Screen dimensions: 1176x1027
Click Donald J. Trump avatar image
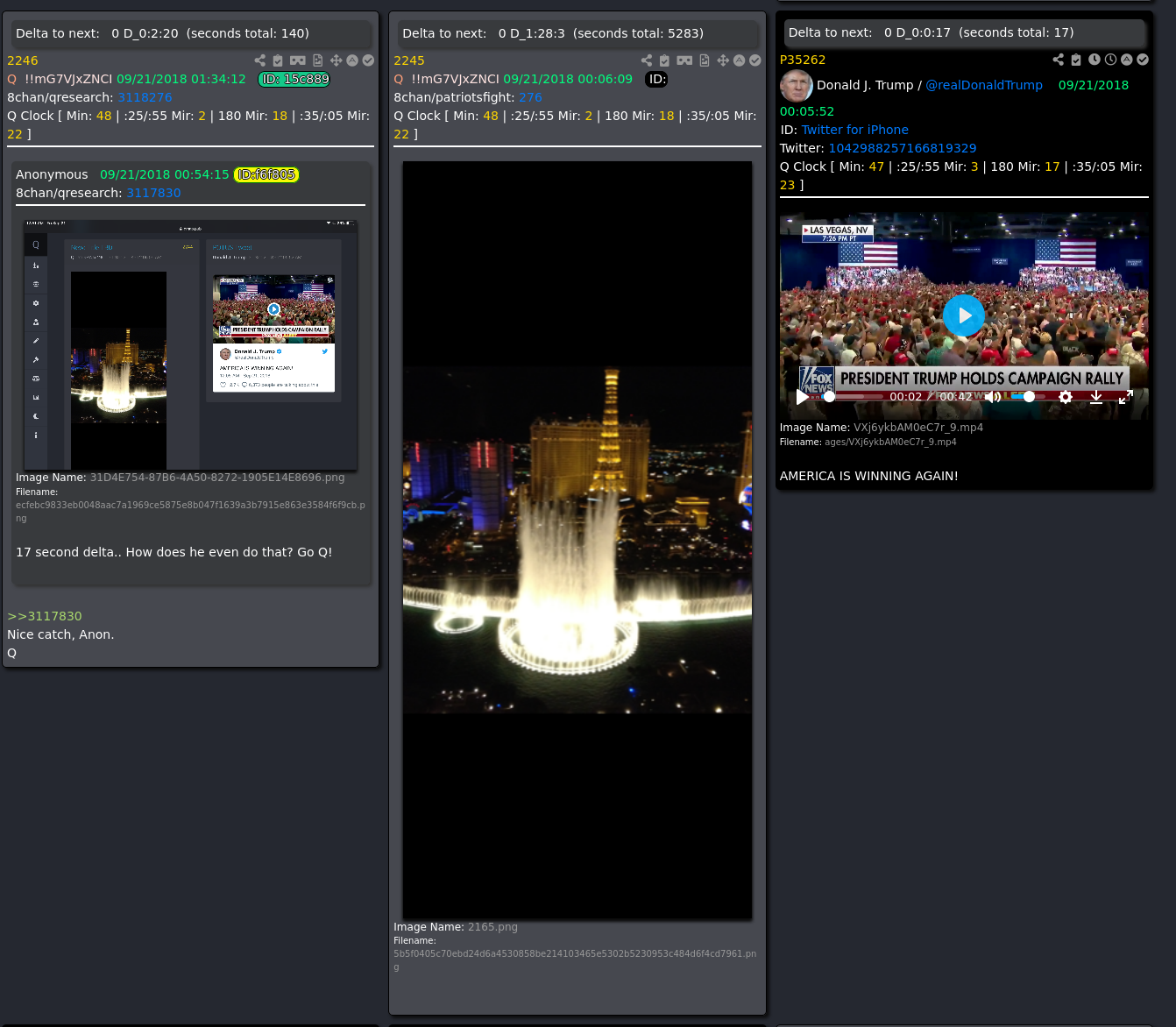tap(796, 86)
